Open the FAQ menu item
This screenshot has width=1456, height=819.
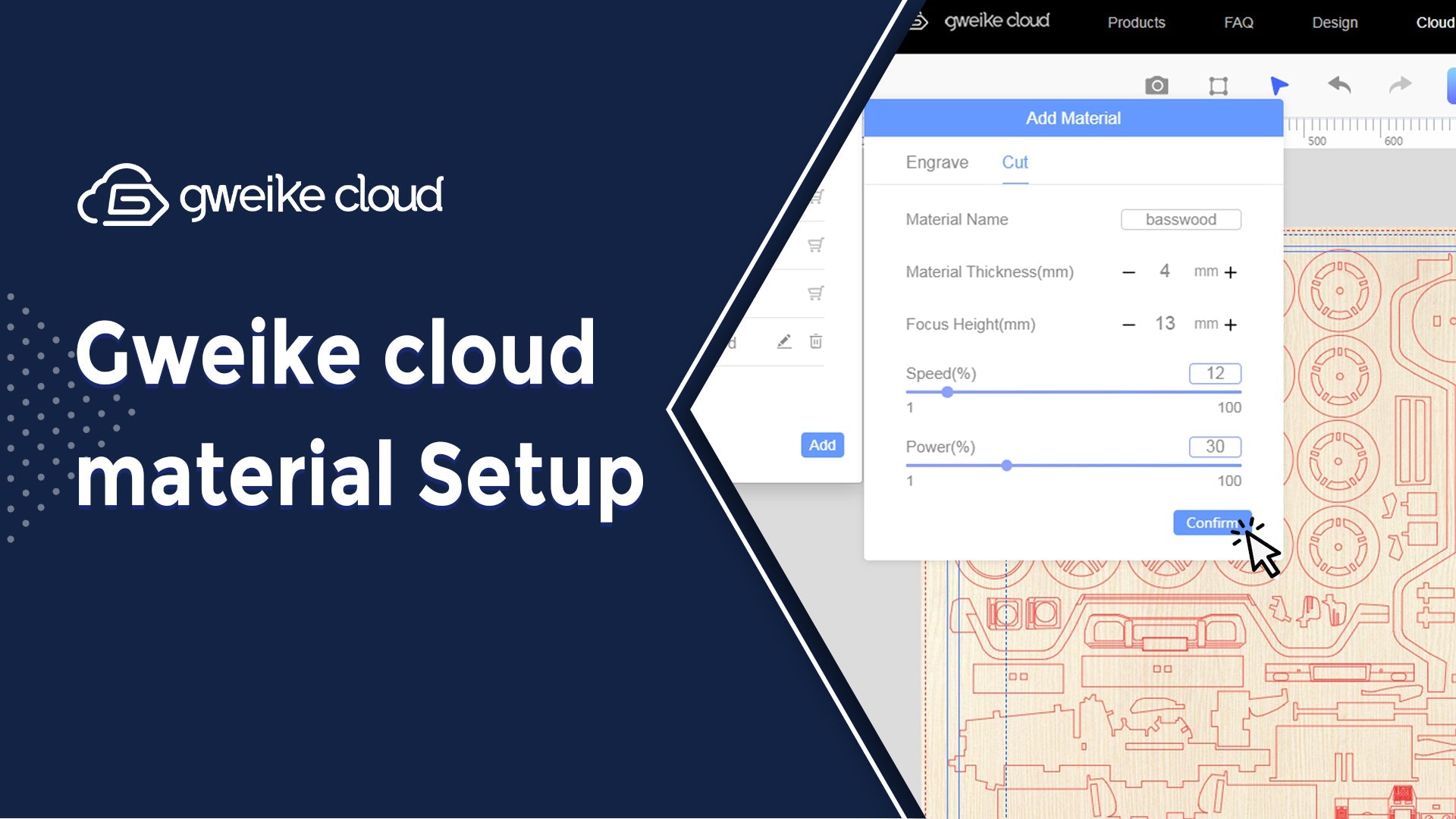click(x=1238, y=22)
